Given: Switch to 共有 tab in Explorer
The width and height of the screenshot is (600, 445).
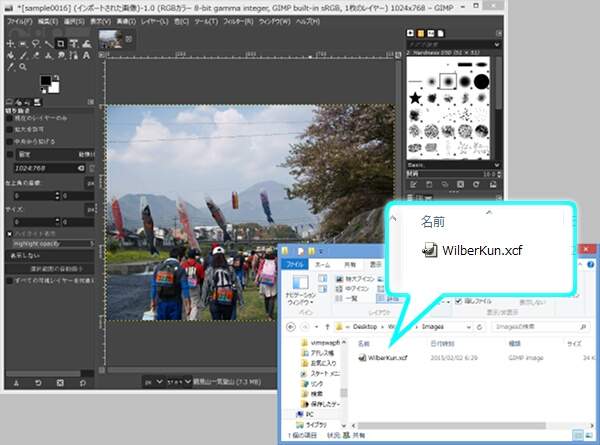Looking at the screenshot, I should coord(350,264).
